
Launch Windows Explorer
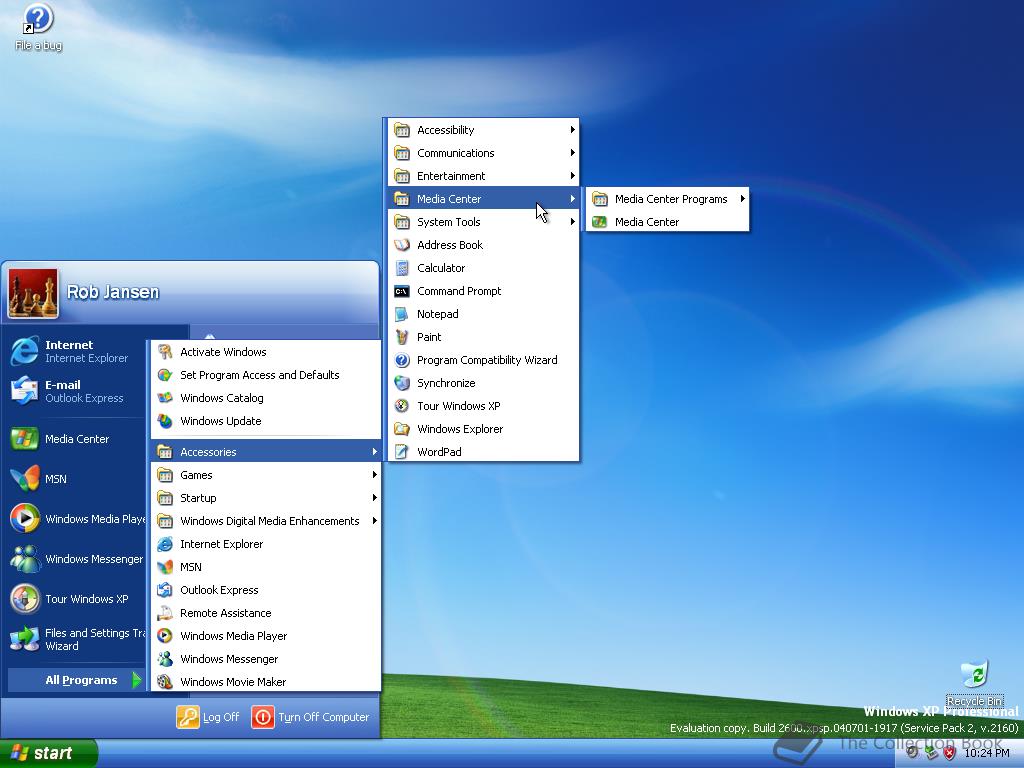point(483,429)
